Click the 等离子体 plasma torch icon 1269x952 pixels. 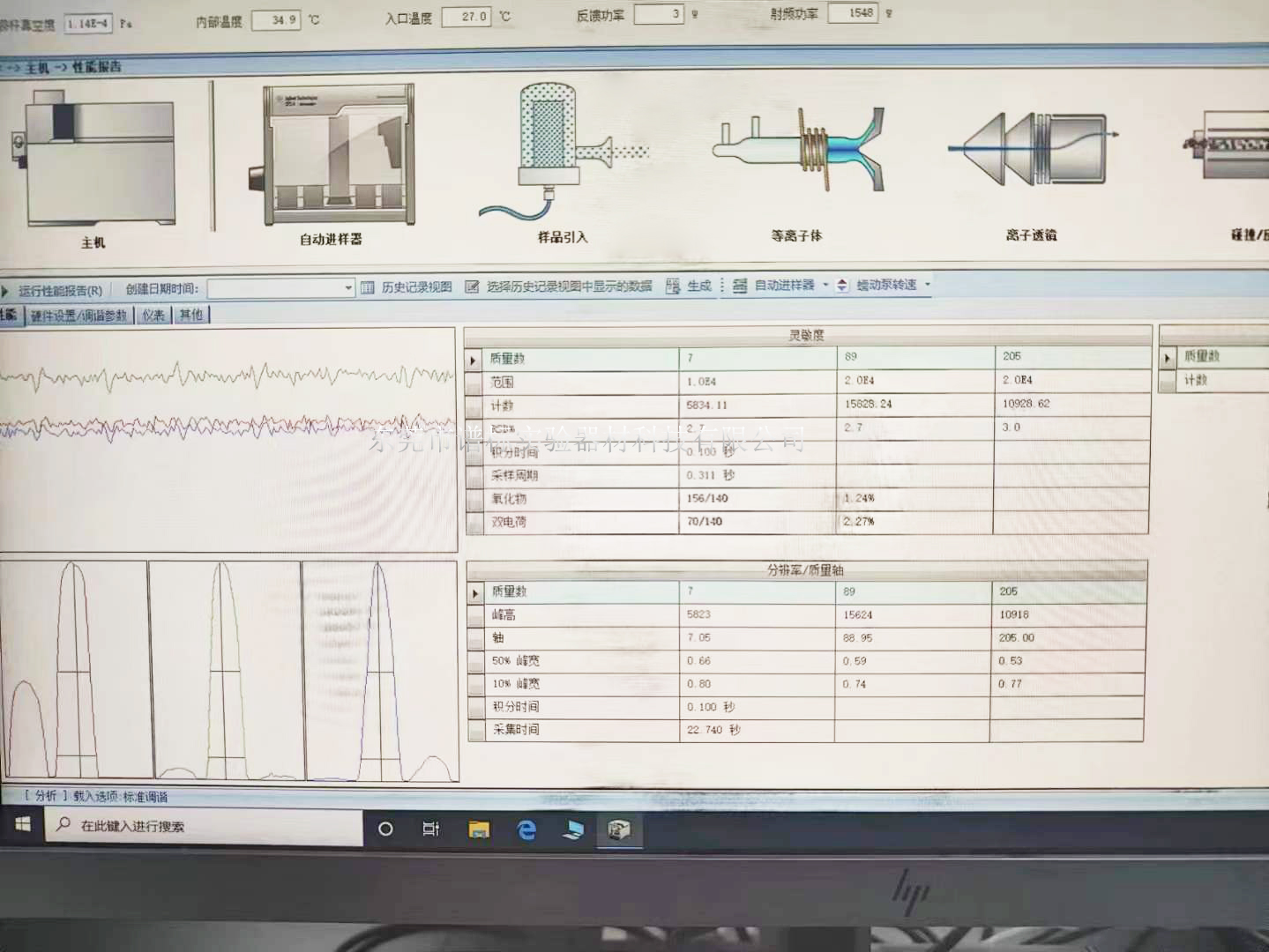coord(798,150)
